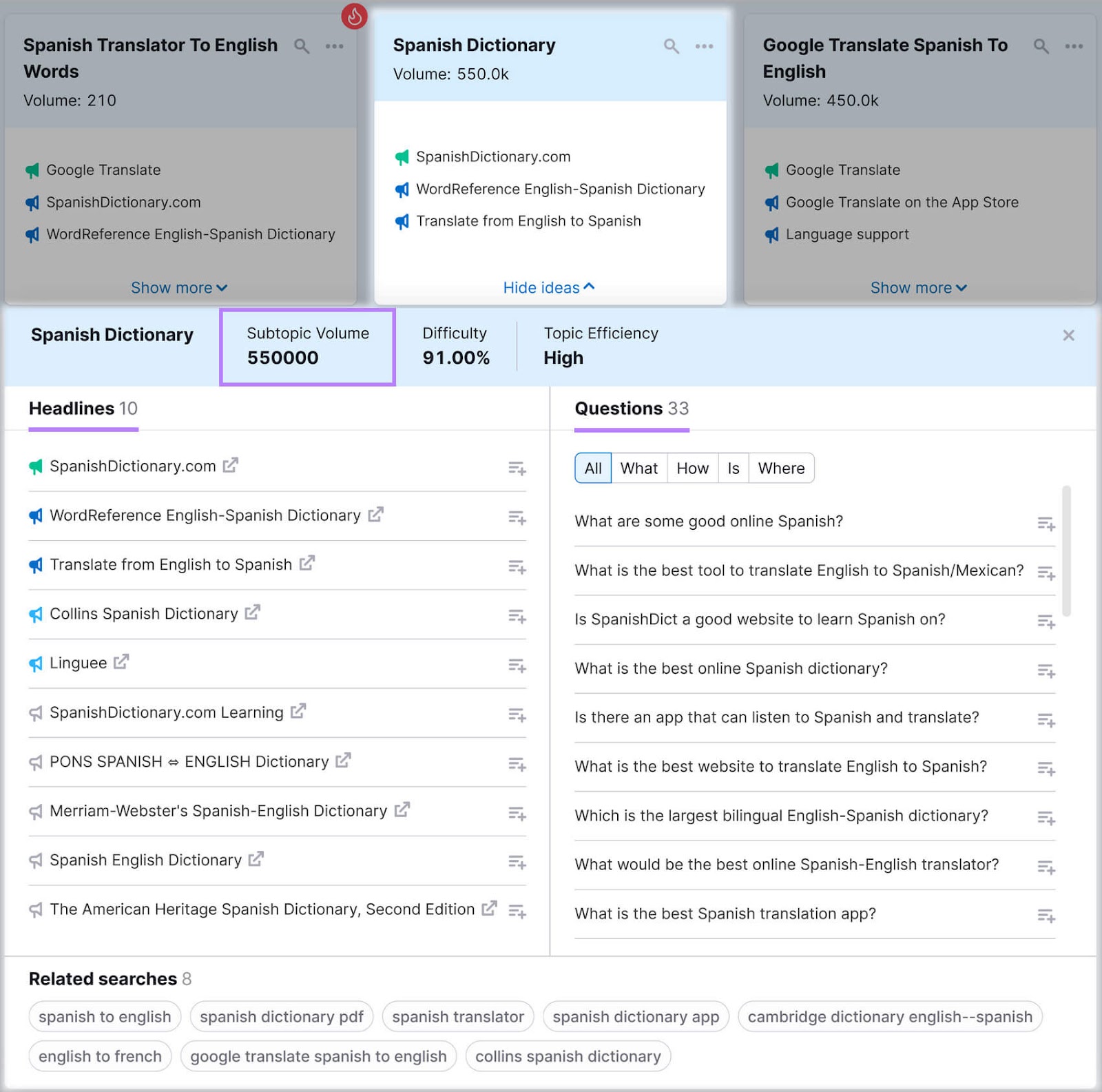Screen dimensions: 1102x1092
Task: Expand 'Show more' on Google Translate Spanish To English card
Action: pos(919,287)
